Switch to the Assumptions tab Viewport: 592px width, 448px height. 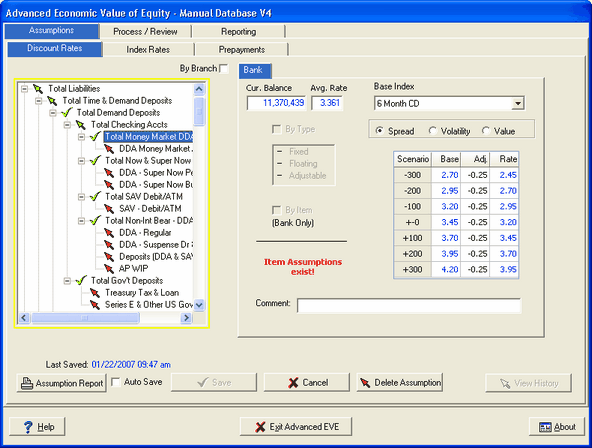[x=52, y=31]
